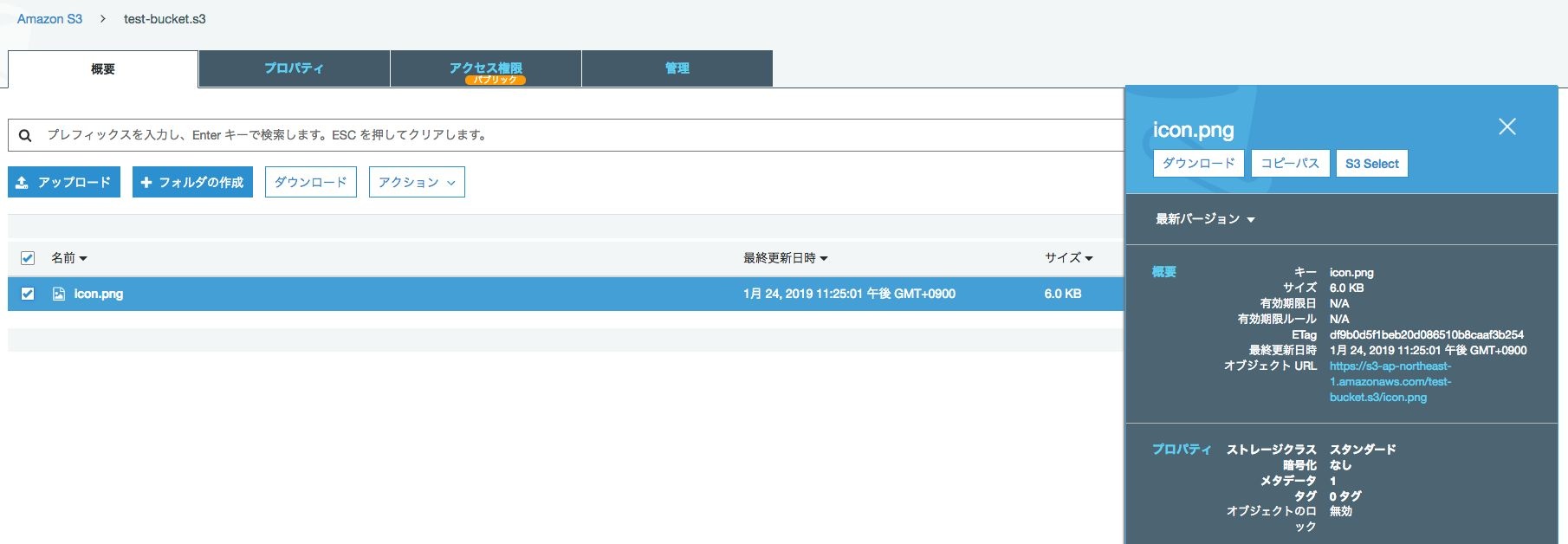Click the 6.0 KB size cell

point(1063,294)
